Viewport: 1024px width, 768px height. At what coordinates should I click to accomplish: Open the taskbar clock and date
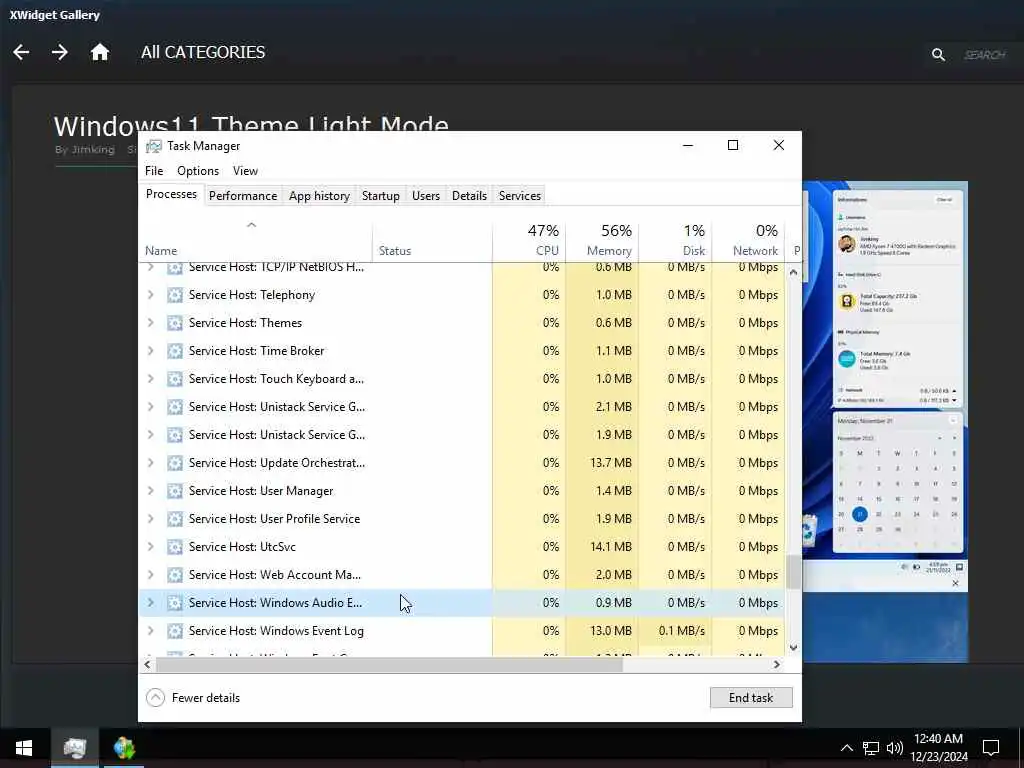tap(938, 748)
